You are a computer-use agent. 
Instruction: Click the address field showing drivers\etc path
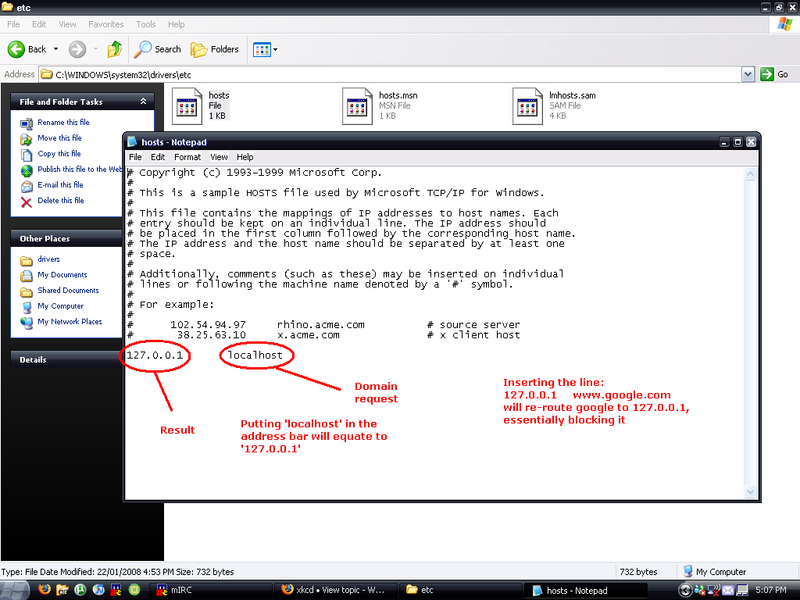click(390, 74)
